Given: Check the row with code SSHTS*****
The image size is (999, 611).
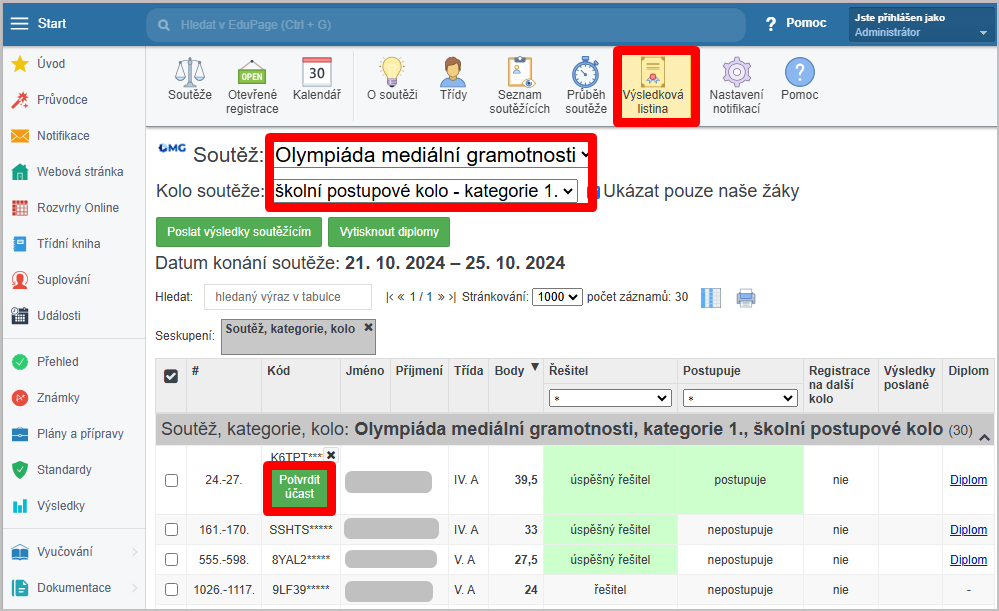Looking at the screenshot, I should pos(171,529).
